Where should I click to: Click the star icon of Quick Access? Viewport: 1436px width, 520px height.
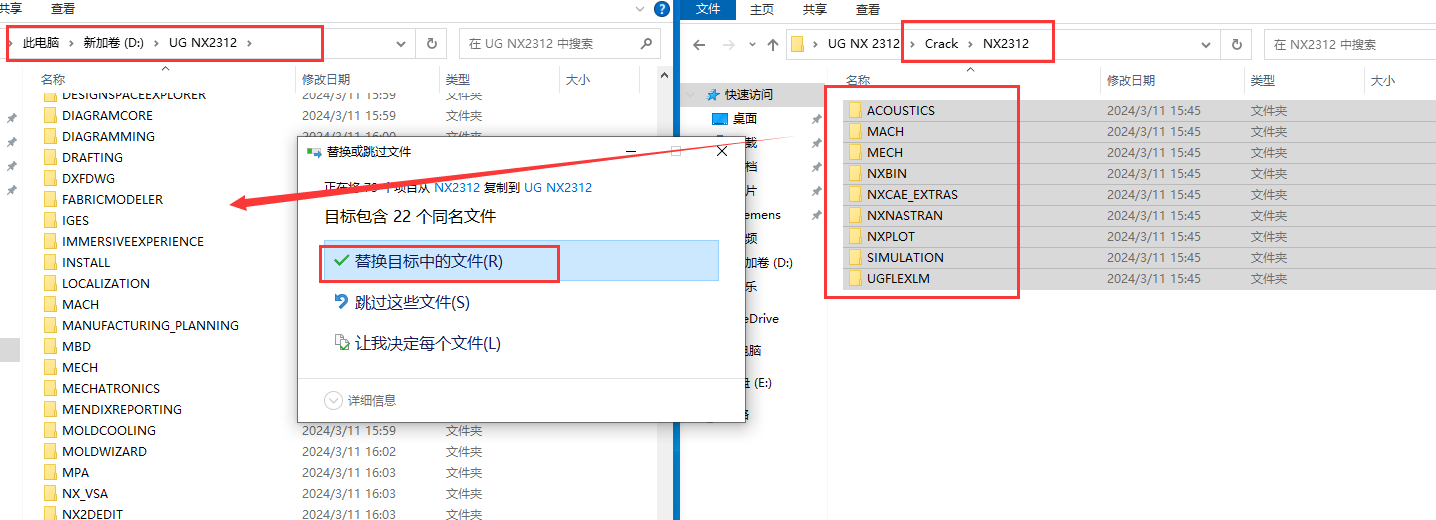click(713, 95)
